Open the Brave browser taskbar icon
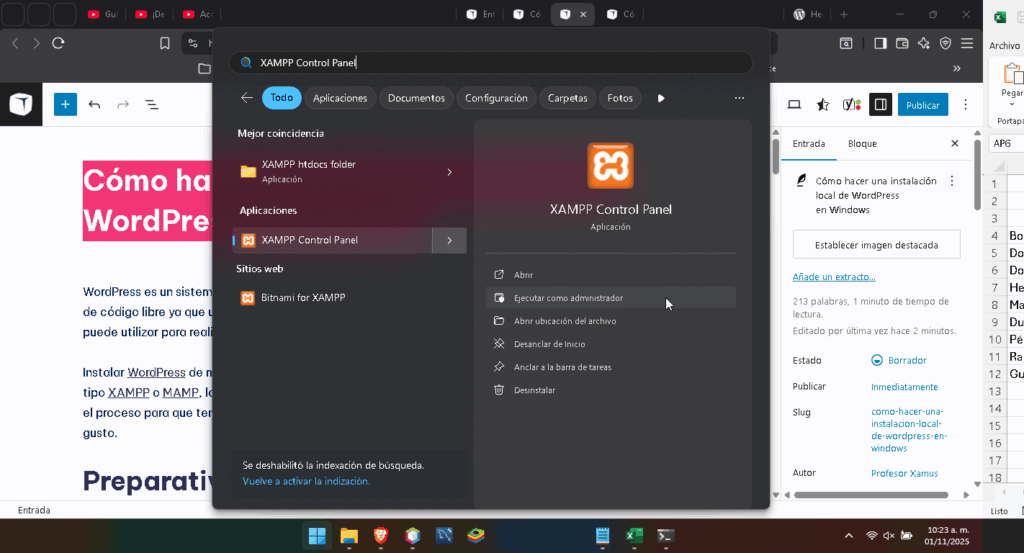Viewport: 1024px width, 553px height. click(381, 536)
